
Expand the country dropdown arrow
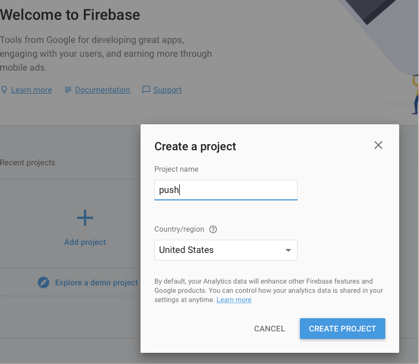point(288,250)
